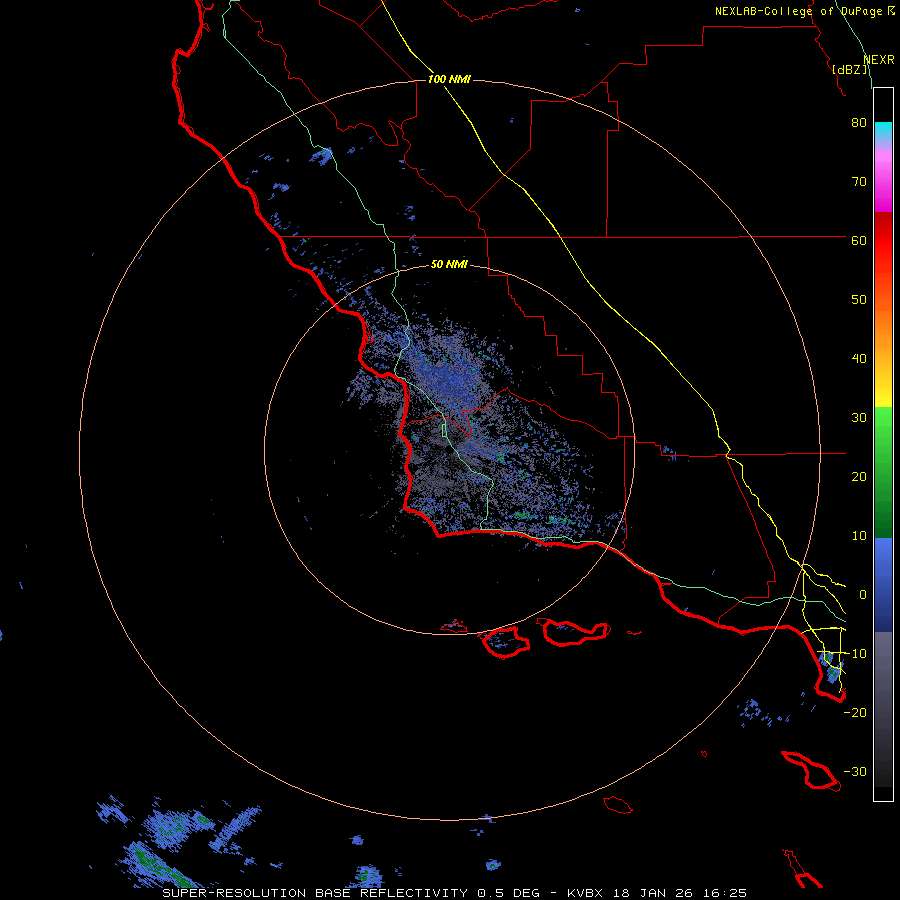Viewport: 900px width, 900px height.
Task: Click the 100 NMI range ring label
Action: tap(449, 79)
